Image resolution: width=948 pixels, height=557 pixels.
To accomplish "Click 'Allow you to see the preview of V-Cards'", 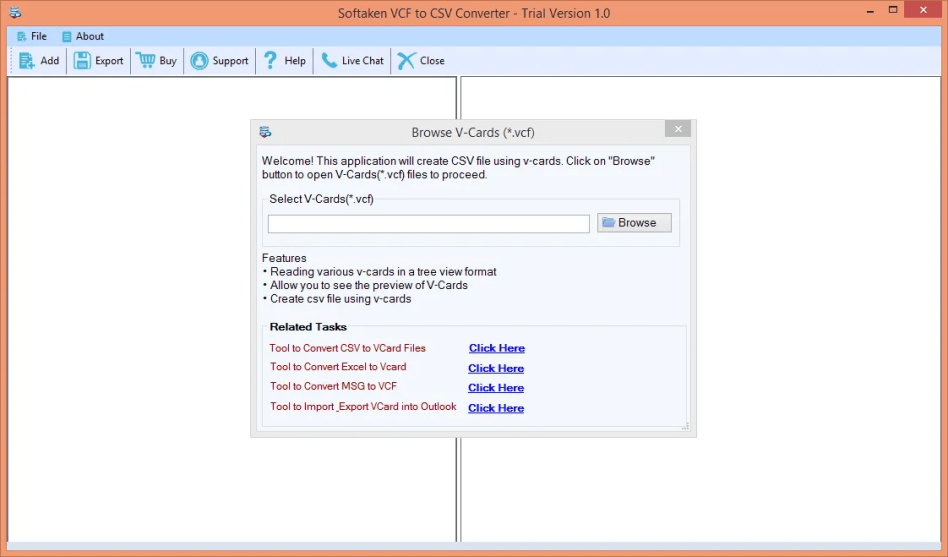I will tap(369, 285).
